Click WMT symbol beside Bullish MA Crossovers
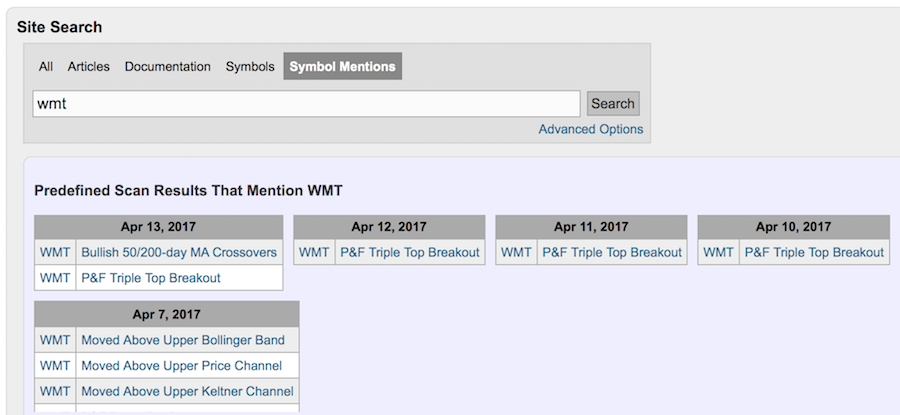 click(x=55, y=252)
